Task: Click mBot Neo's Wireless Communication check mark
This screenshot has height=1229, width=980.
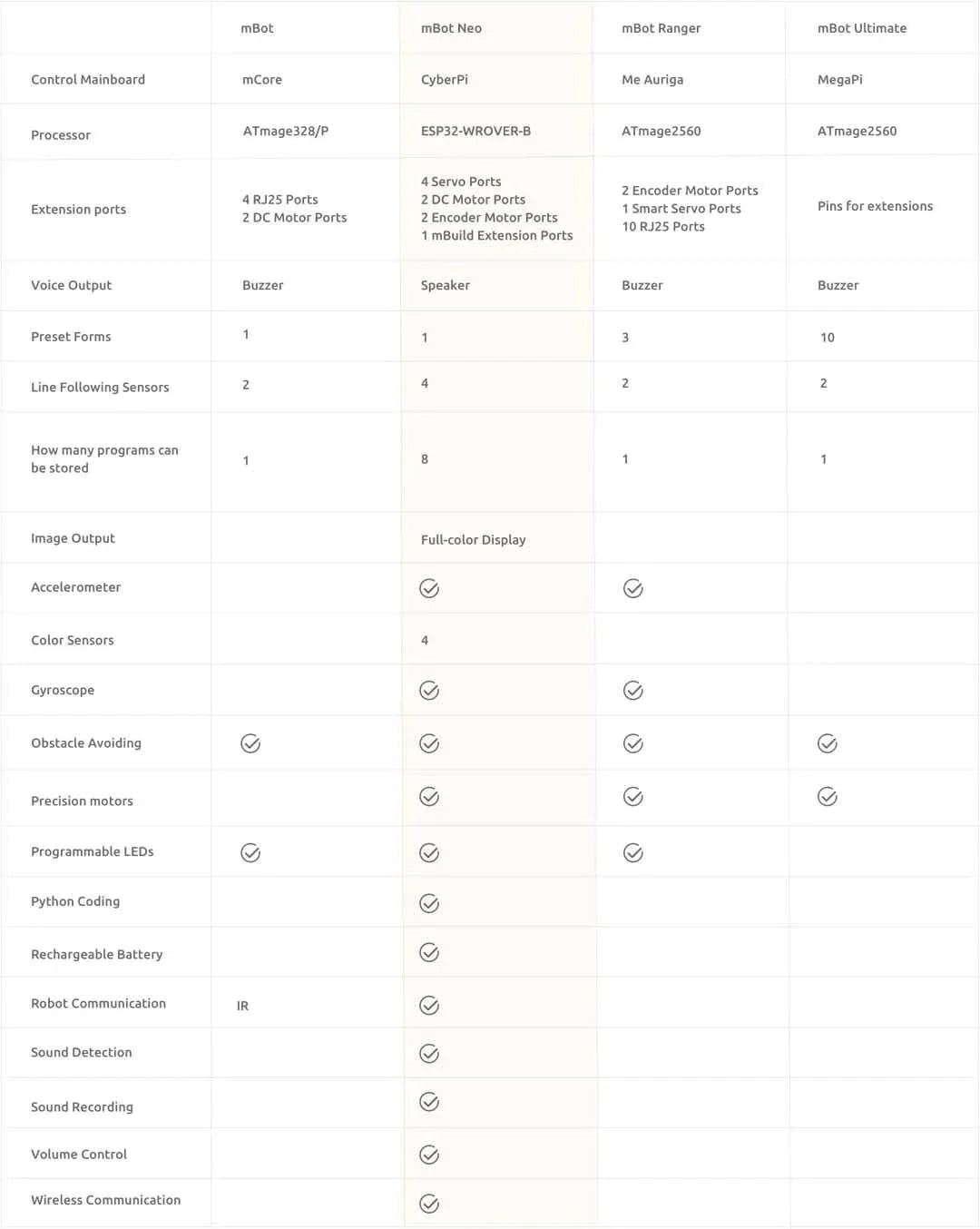Action: coord(429,1204)
